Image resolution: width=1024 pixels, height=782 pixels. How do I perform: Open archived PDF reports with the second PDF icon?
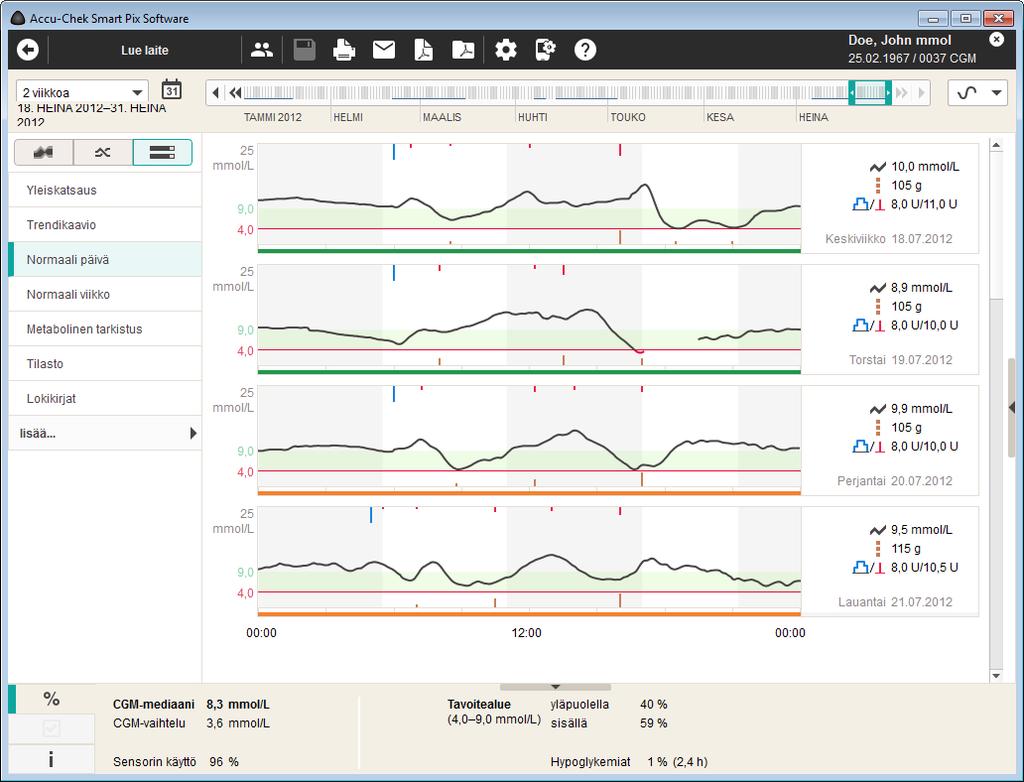463,50
